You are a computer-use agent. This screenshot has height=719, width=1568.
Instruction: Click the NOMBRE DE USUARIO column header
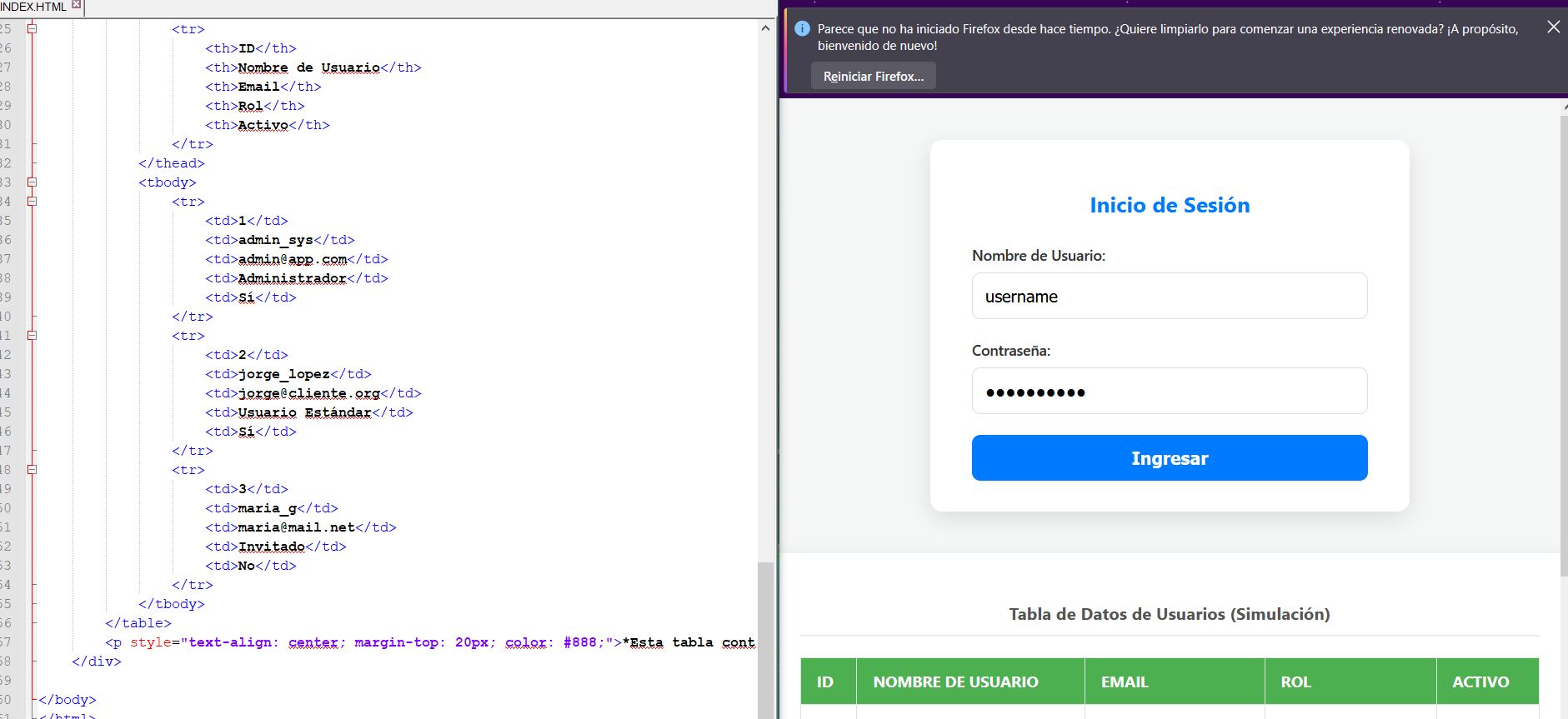tap(955, 682)
